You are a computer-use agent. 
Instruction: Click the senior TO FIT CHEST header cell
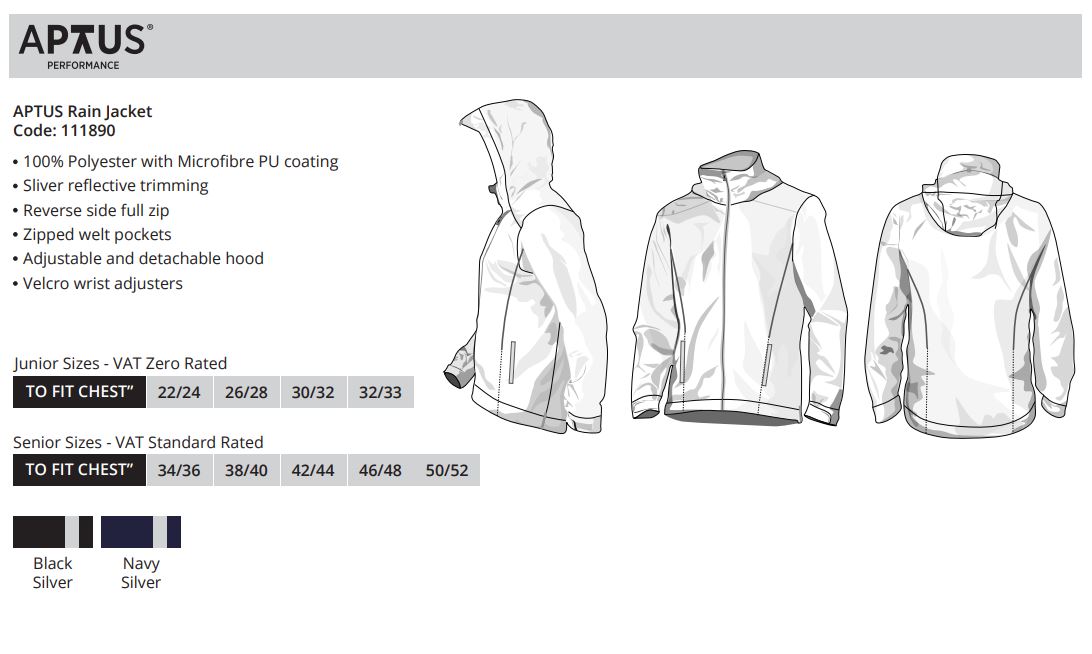(79, 470)
